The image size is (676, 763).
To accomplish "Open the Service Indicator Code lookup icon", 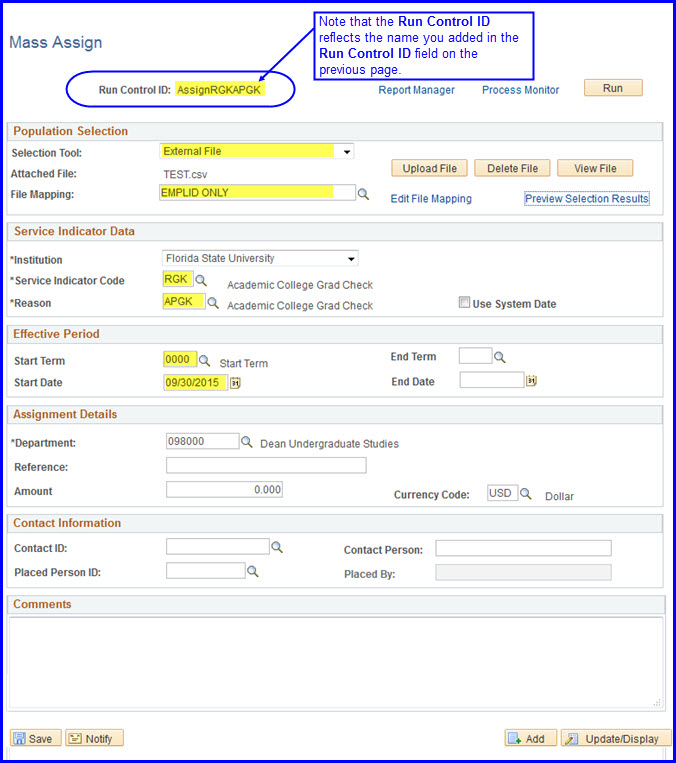I will (x=201, y=281).
